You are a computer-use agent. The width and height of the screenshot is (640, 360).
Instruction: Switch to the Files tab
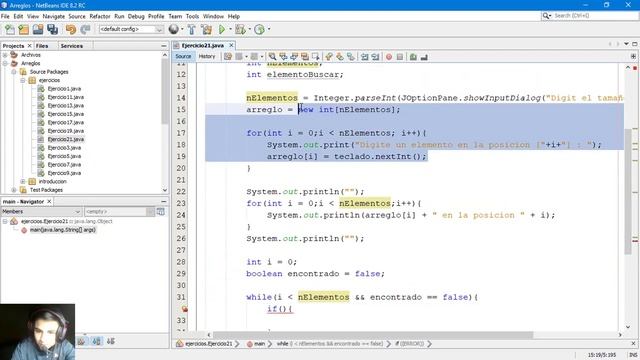[x=42, y=46]
